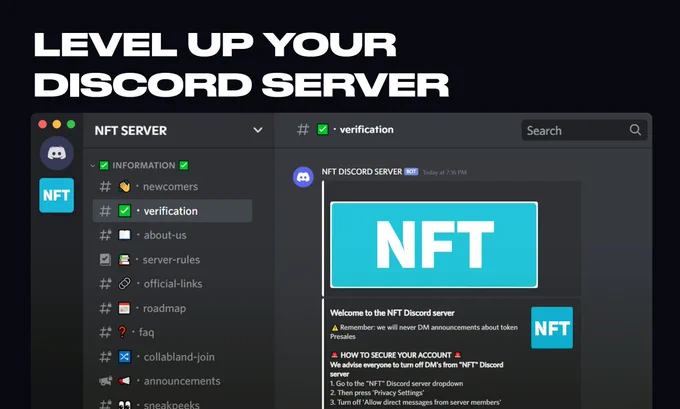Click the message timestamp Today at 7:16 PM
The image size is (680, 409).
[445, 172]
